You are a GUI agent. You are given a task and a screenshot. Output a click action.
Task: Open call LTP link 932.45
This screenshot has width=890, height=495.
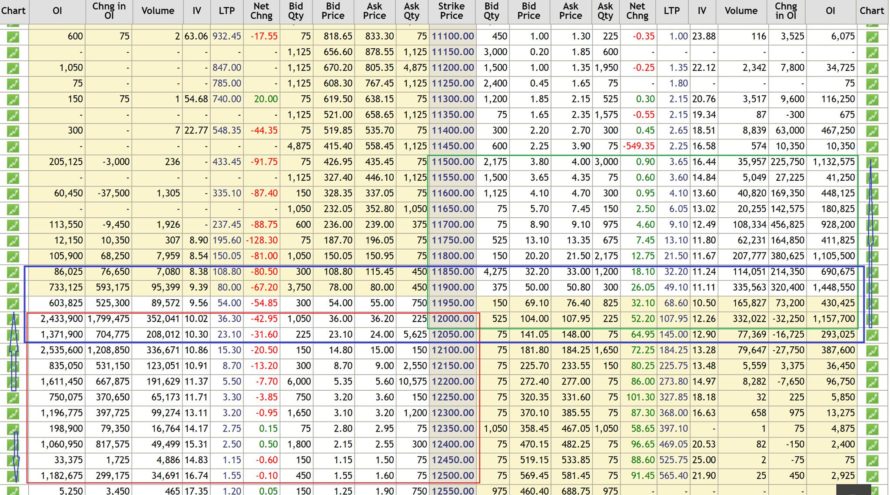(x=226, y=36)
